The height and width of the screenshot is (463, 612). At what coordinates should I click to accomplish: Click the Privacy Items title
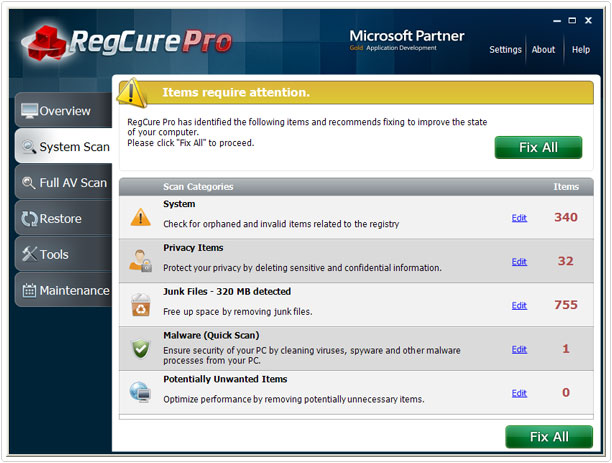coord(193,248)
